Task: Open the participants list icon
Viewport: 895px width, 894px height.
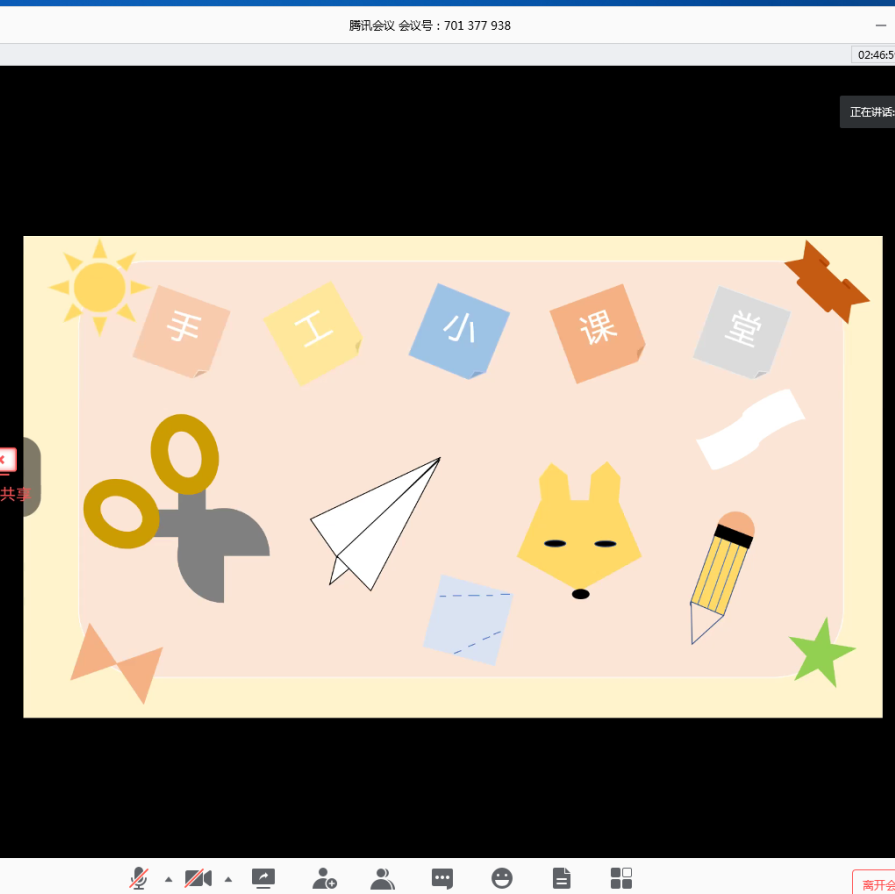Action: [382, 878]
